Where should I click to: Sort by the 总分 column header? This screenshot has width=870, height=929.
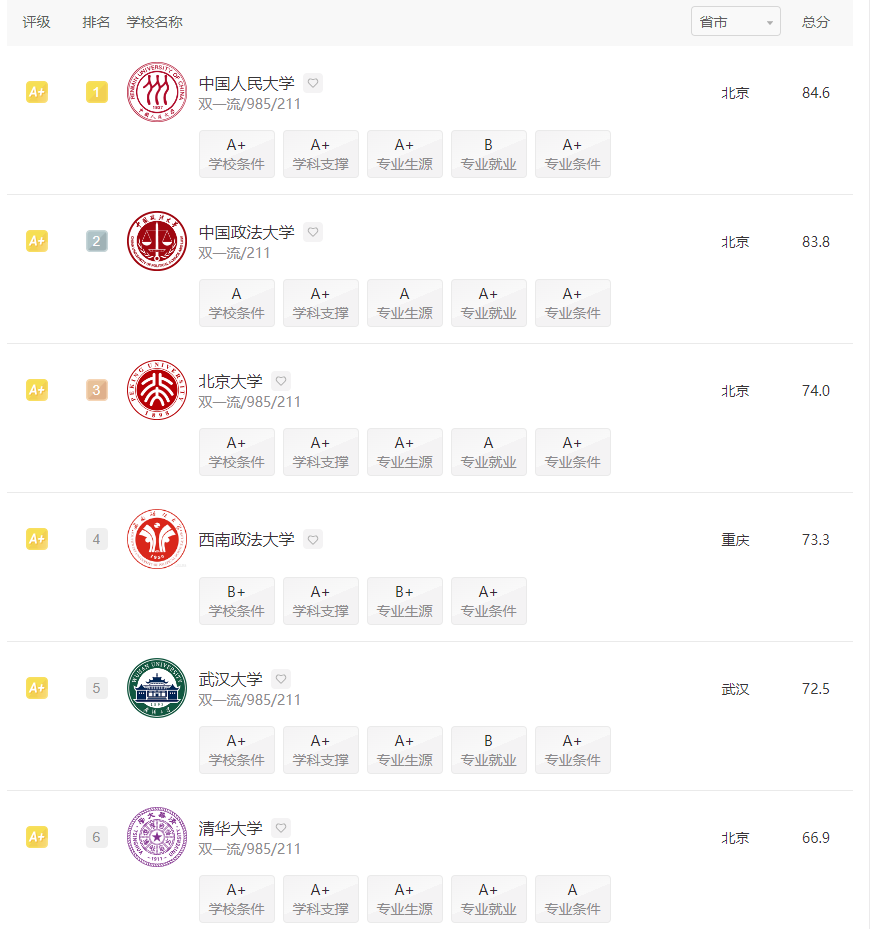point(815,22)
